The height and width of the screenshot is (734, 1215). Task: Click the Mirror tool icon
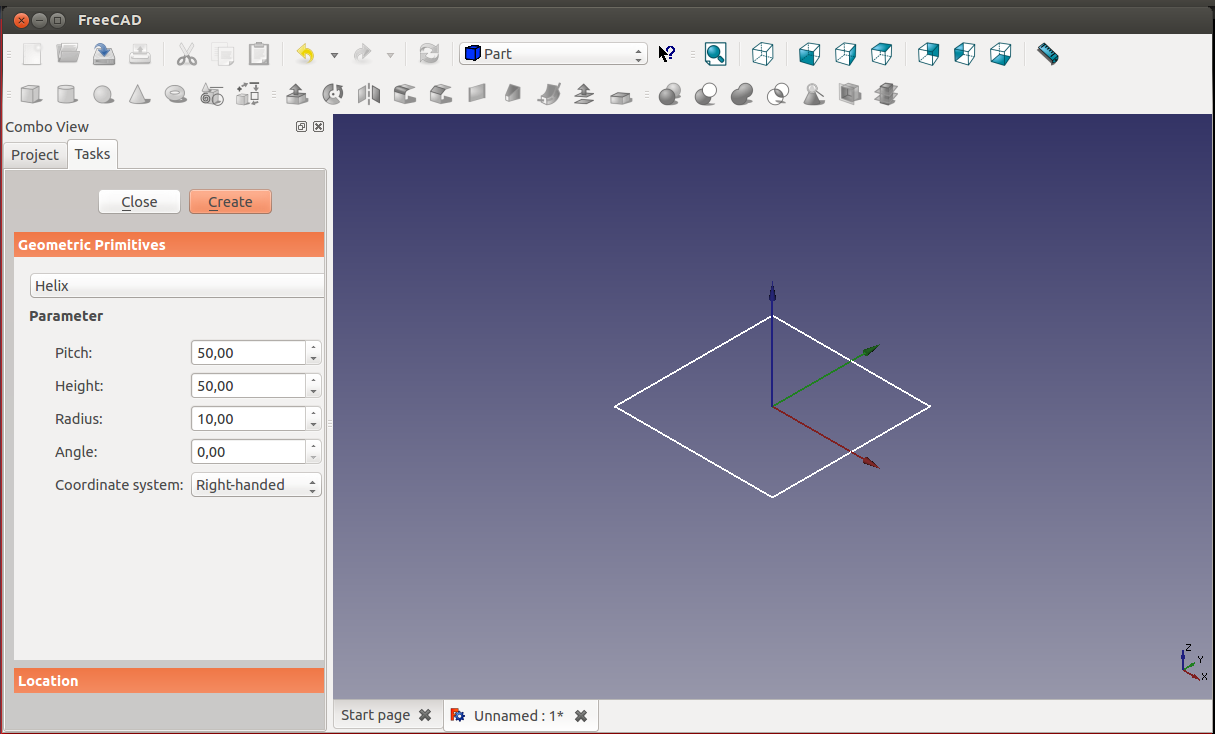tap(369, 94)
